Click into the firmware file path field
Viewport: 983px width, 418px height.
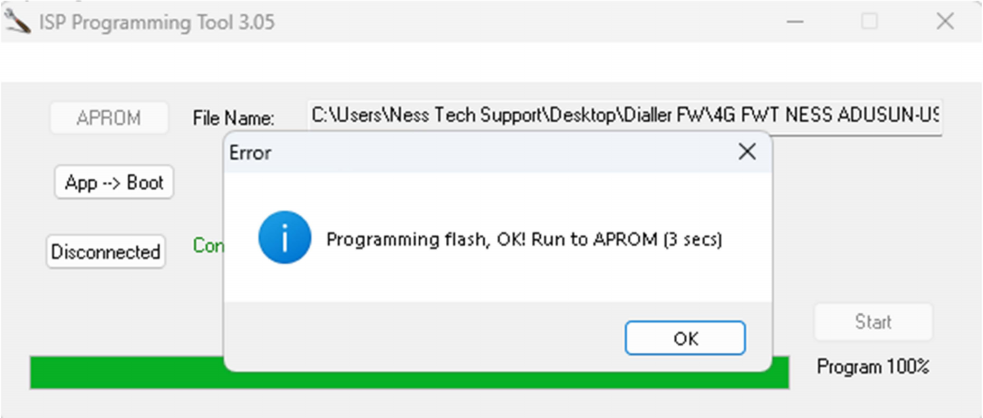tap(625, 116)
